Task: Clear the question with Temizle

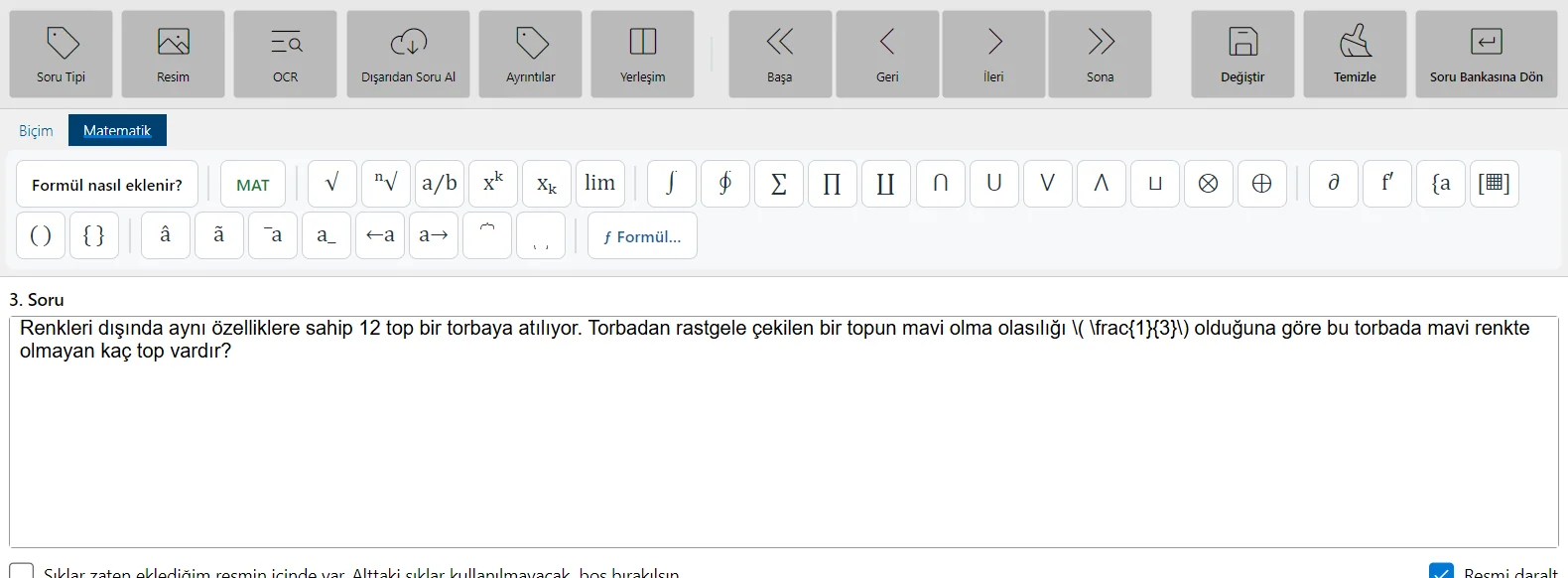Action: click(1355, 55)
